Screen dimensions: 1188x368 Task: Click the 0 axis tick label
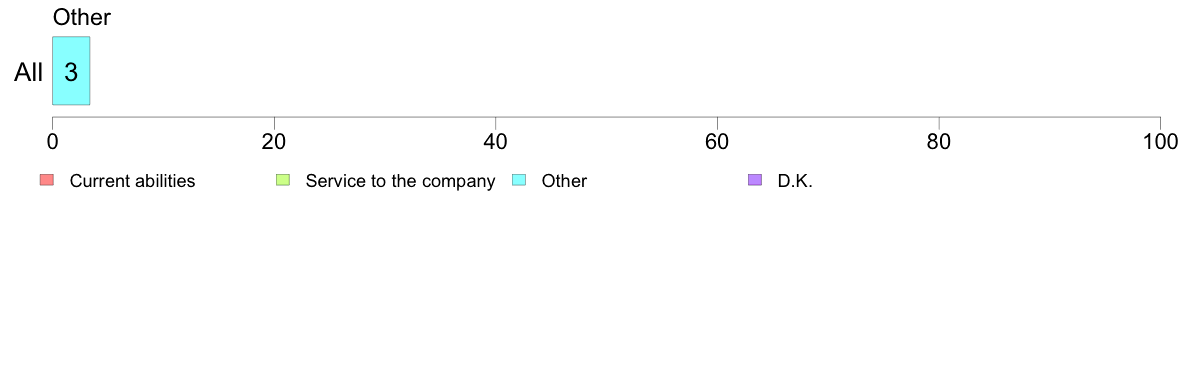point(52,142)
